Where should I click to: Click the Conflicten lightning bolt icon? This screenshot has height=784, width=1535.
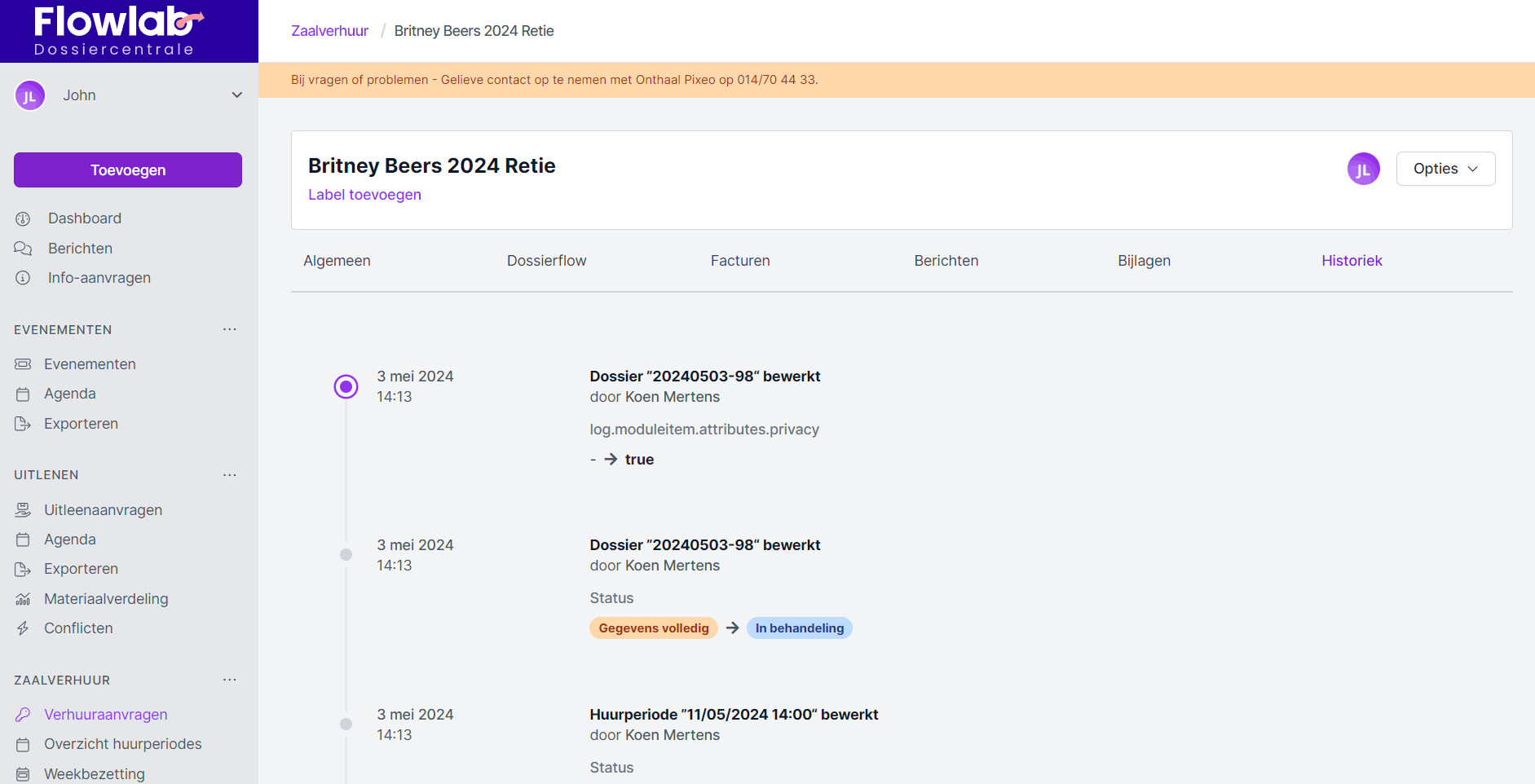coord(23,628)
